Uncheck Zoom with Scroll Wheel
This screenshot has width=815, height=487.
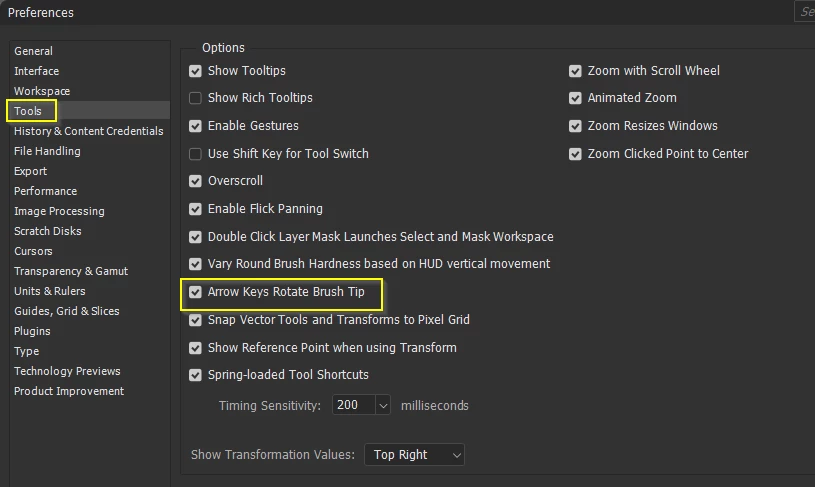coord(575,71)
